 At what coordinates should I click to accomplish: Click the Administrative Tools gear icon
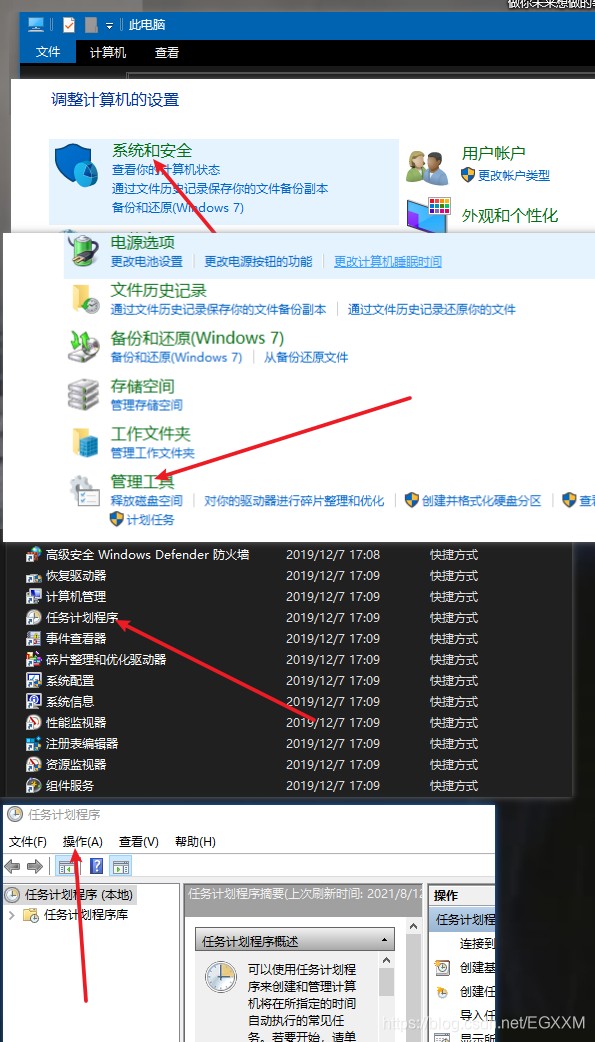(85, 491)
